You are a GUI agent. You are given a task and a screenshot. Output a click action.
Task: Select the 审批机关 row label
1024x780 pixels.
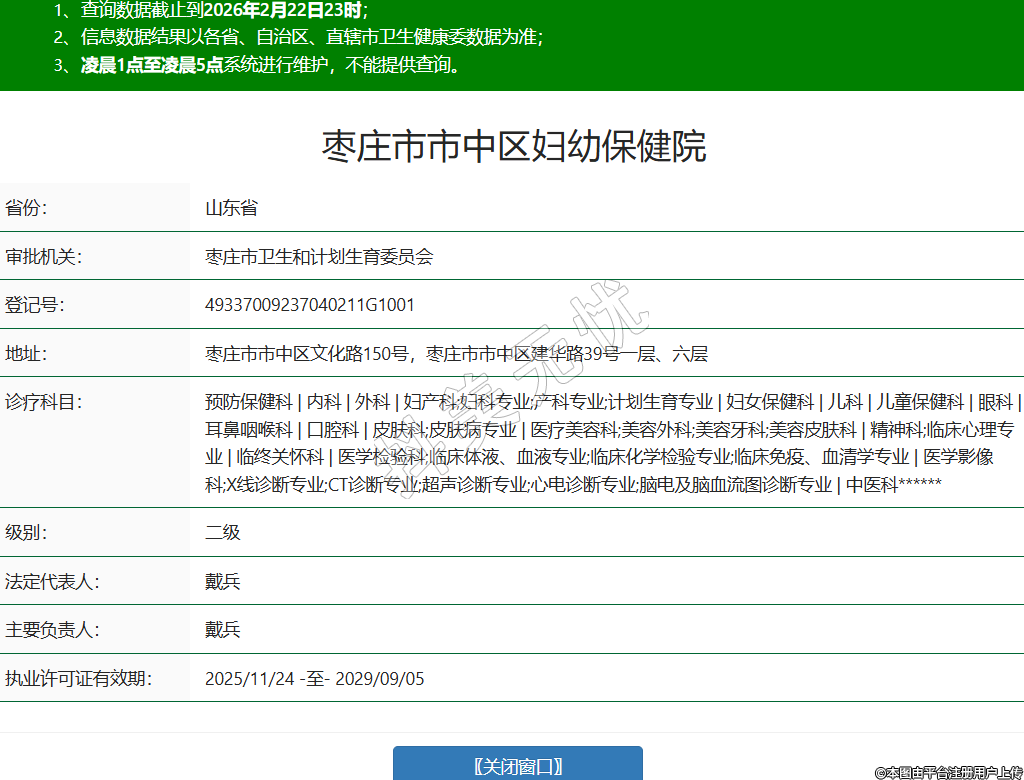pos(43,257)
